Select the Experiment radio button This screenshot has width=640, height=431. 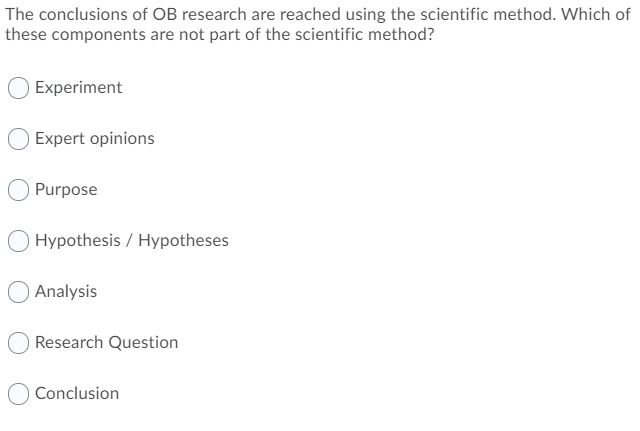coord(18,88)
